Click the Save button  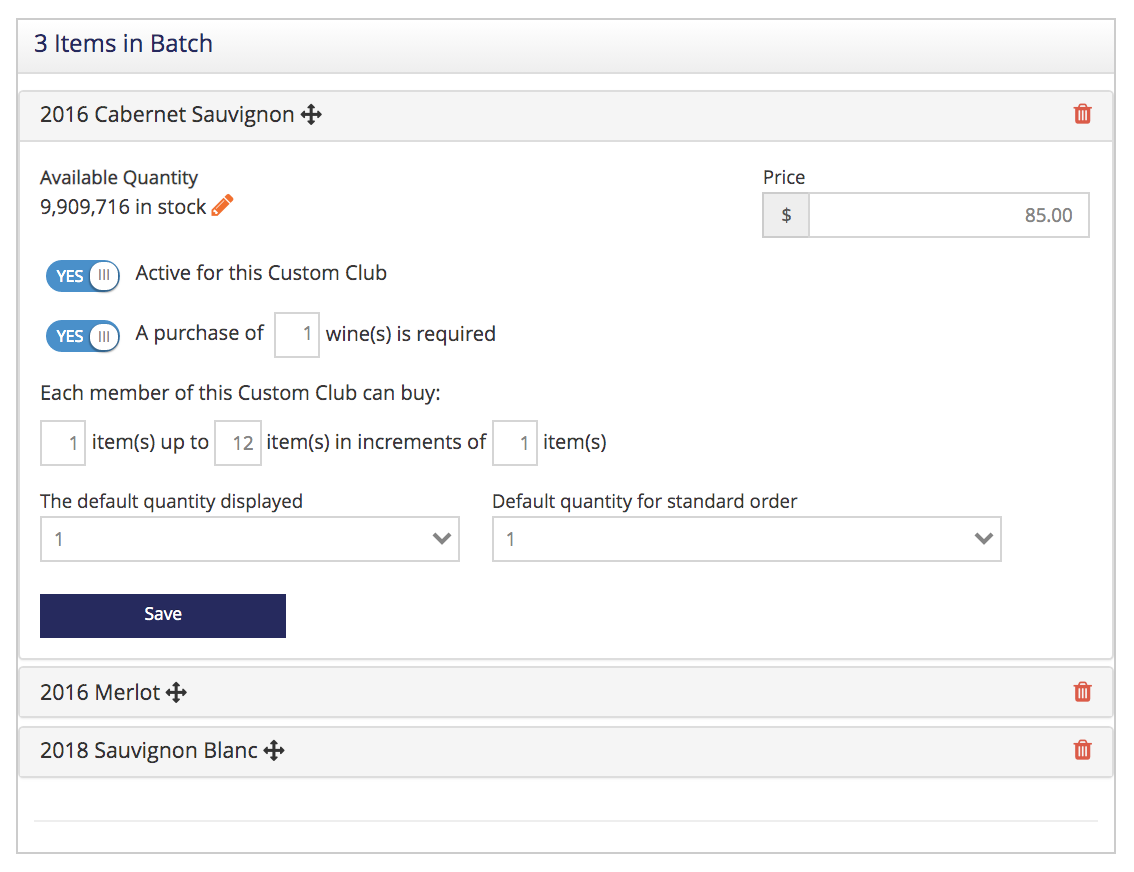[162, 615]
